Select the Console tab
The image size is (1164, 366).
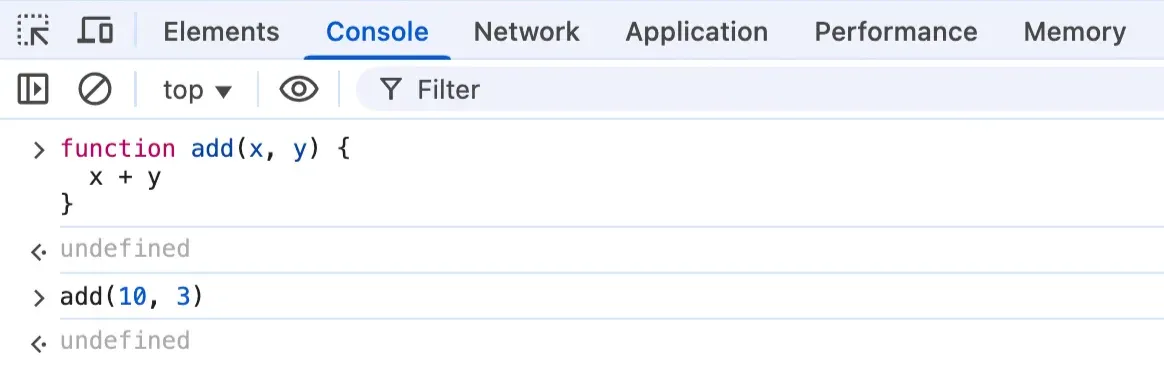pos(377,31)
